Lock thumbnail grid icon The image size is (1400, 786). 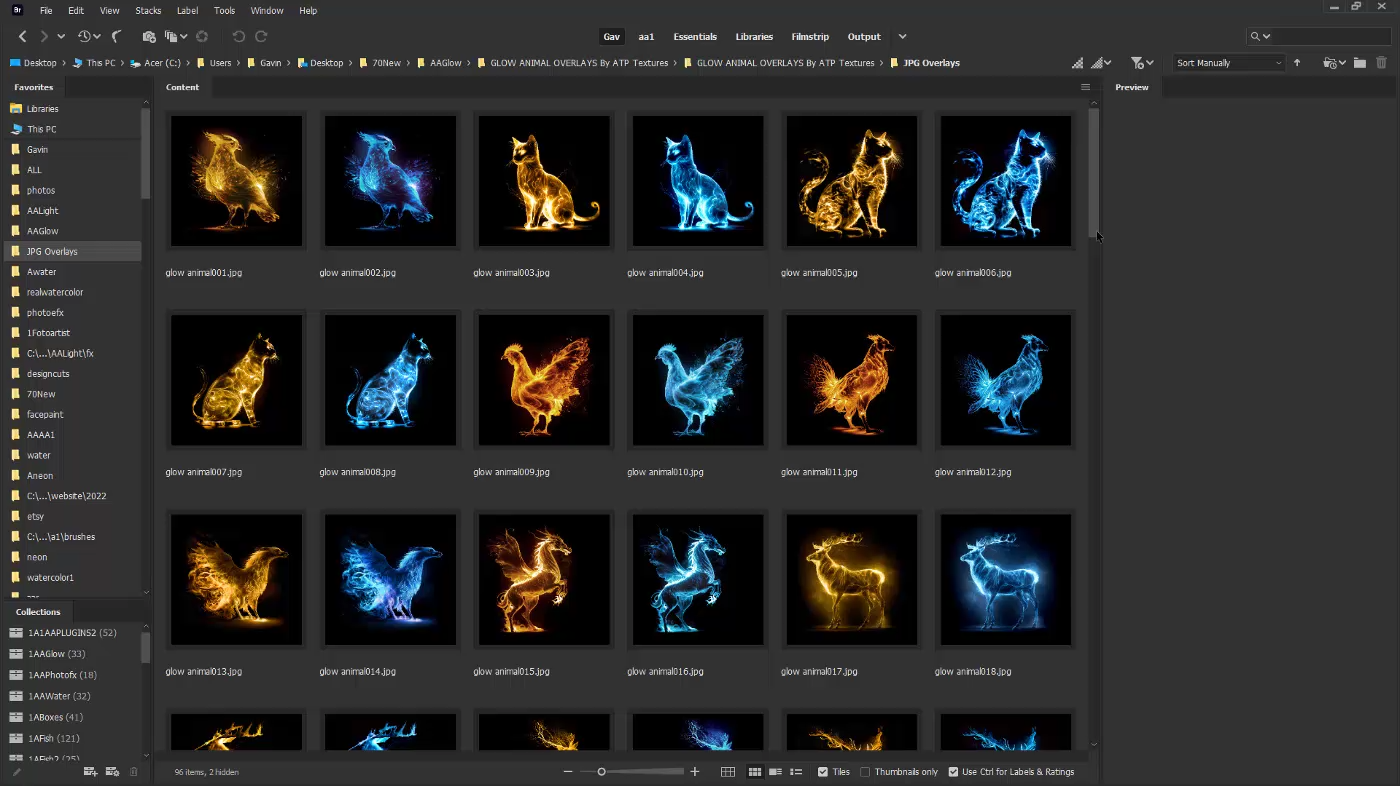pos(728,772)
